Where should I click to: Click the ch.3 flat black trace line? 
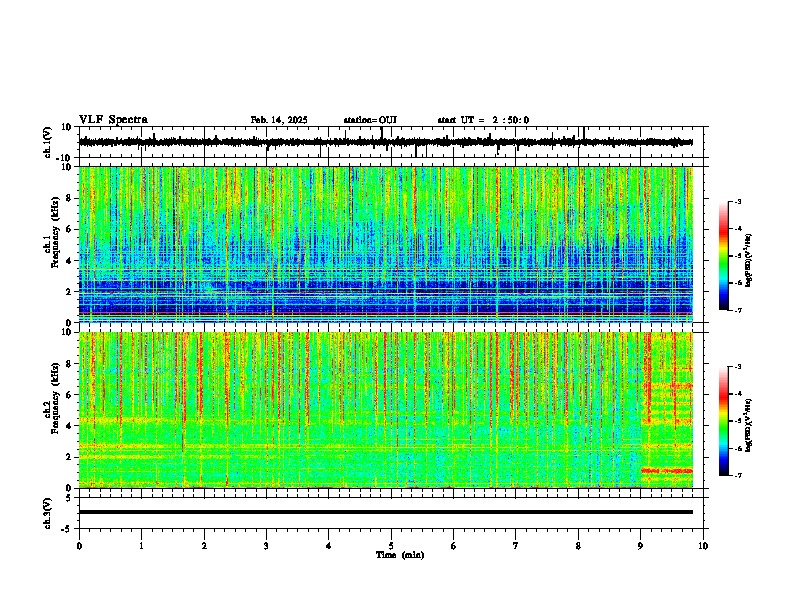click(386, 512)
